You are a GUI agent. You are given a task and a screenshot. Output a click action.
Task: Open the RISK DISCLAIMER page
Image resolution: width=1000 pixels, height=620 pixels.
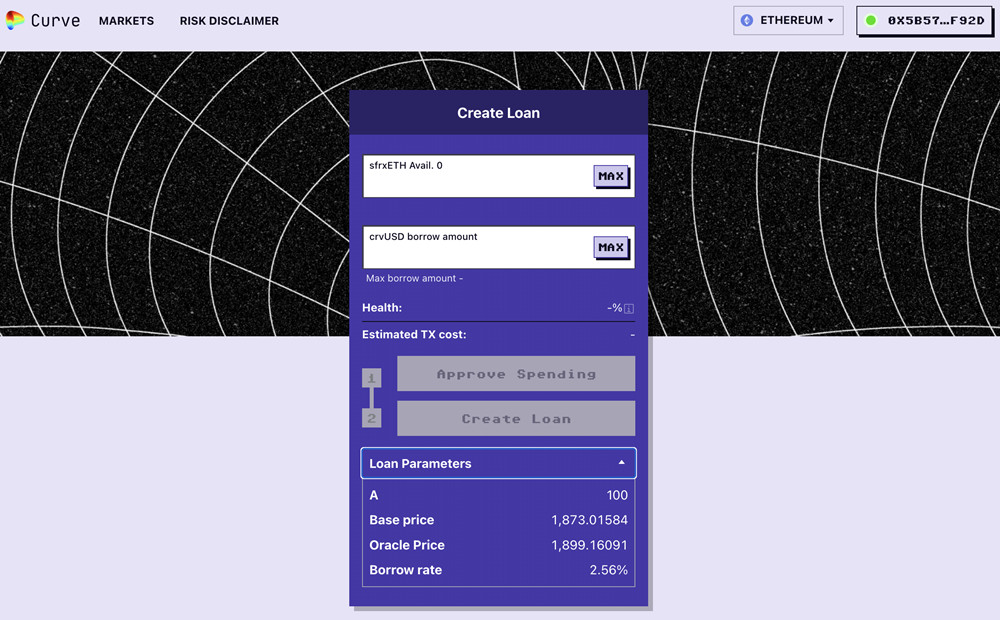coord(229,20)
